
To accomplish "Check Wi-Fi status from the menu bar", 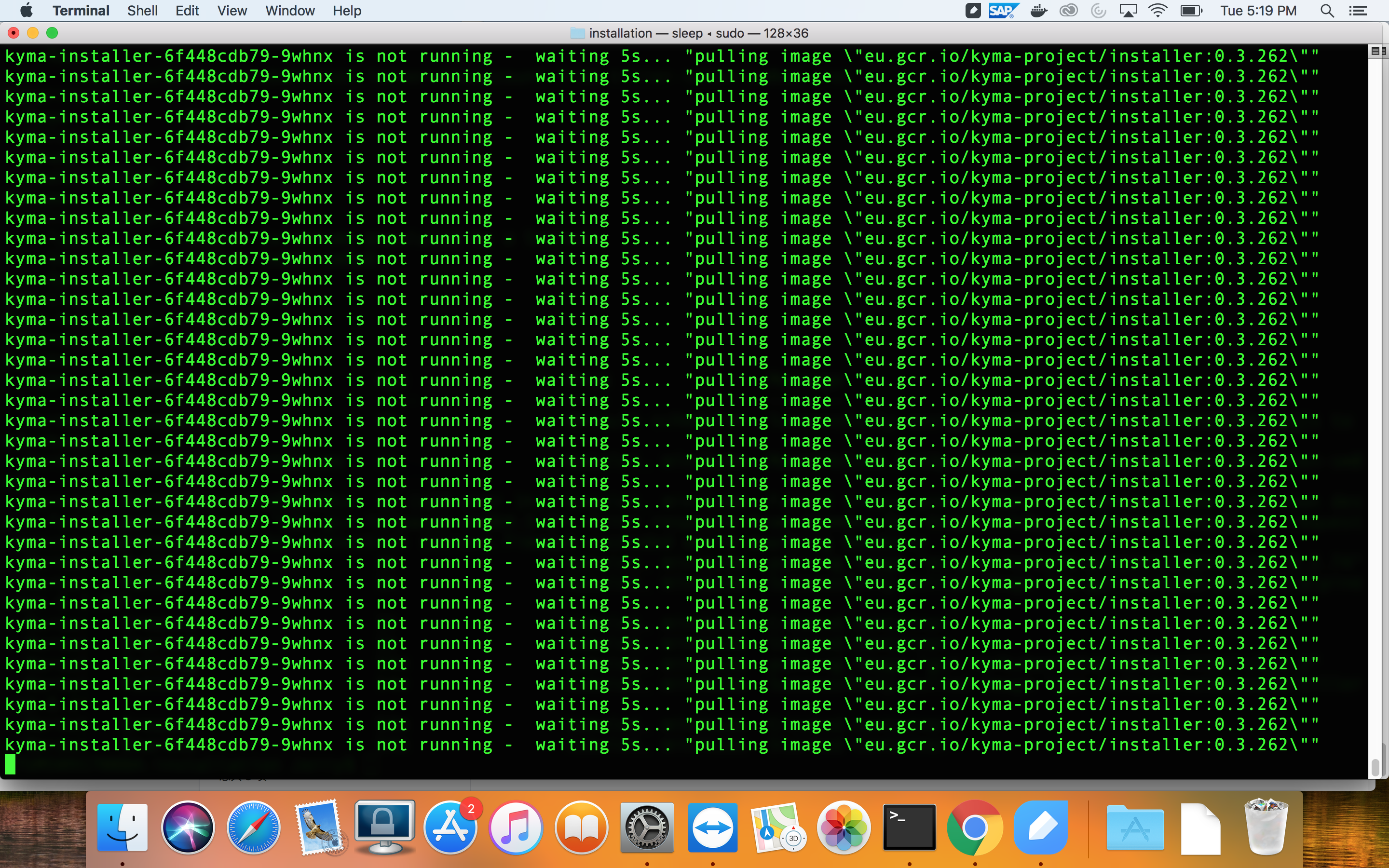I will pos(1158,10).
